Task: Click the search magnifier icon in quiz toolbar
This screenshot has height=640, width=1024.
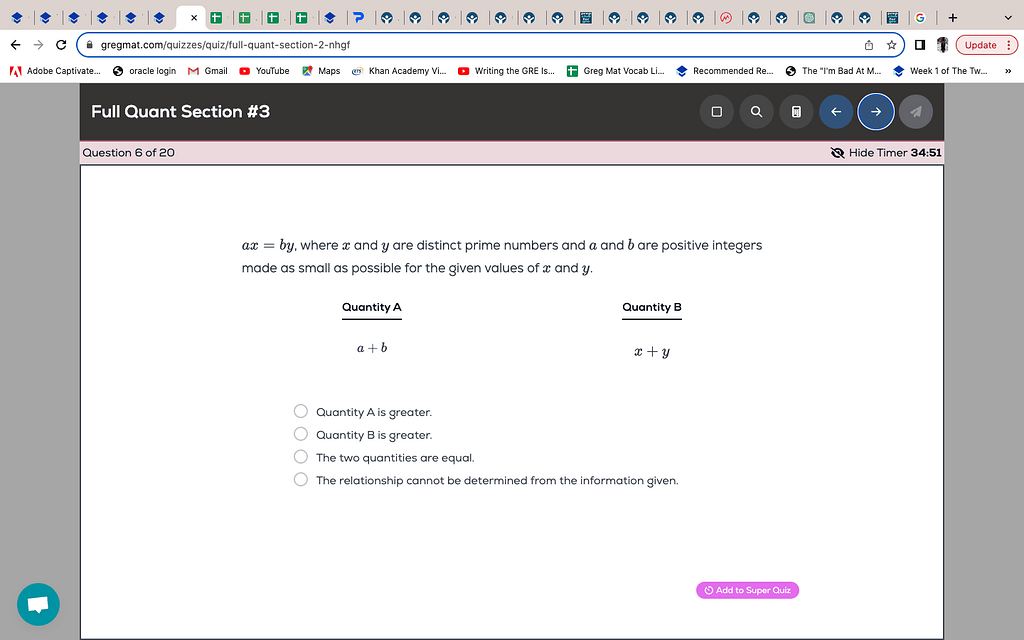Action: click(x=756, y=112)
